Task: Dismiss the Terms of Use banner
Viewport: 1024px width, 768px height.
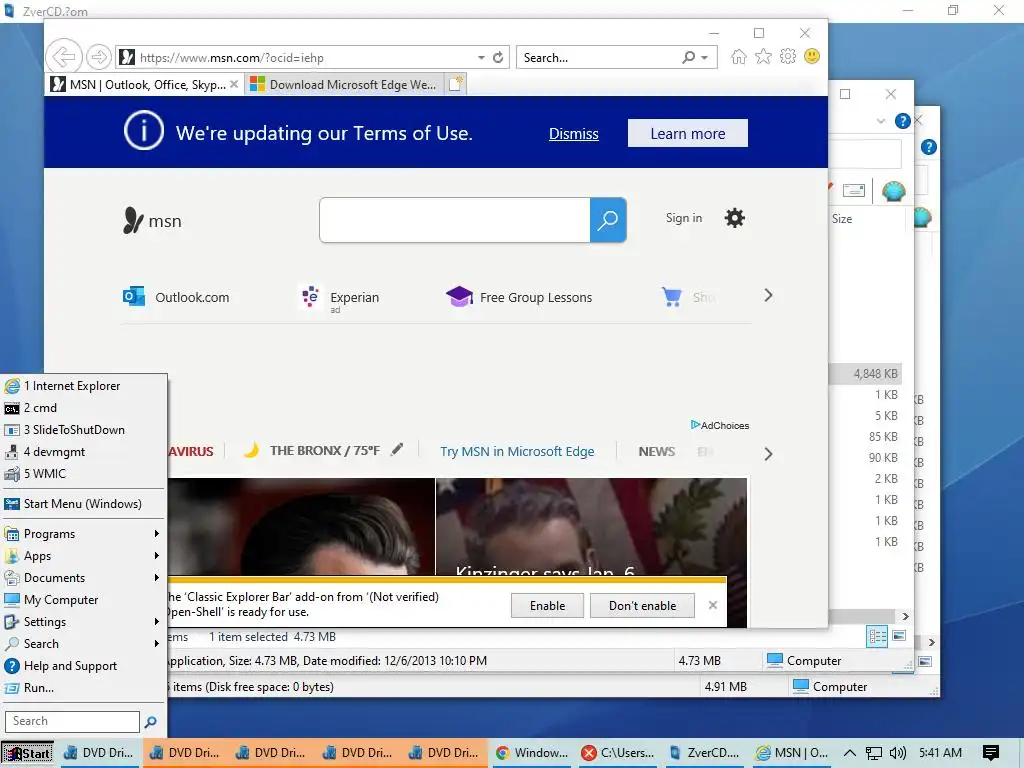Action: tap(573, 134)
